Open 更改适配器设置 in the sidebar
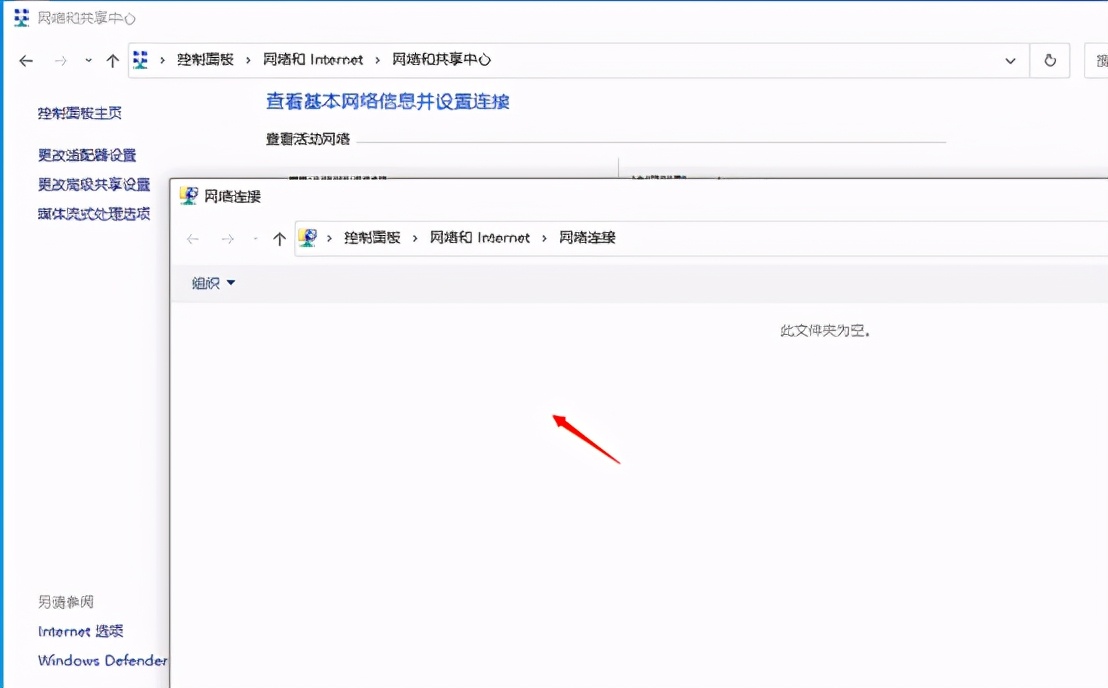 pos(82,155)
